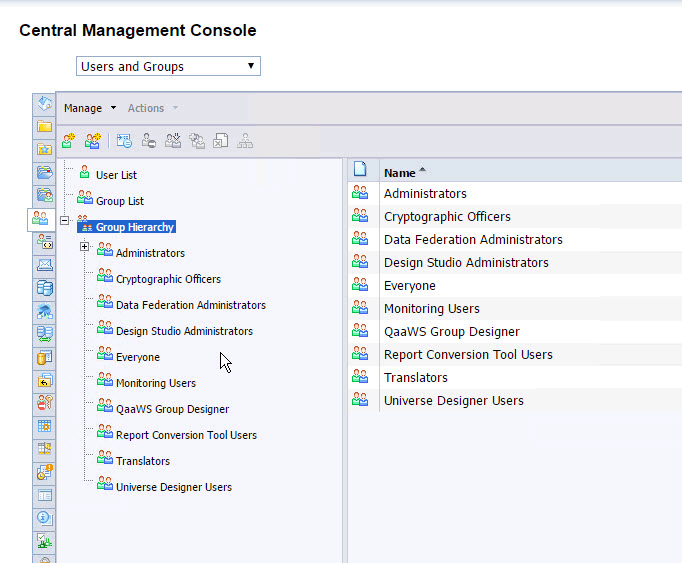Select Everyone in the tree

coord(137,357)
